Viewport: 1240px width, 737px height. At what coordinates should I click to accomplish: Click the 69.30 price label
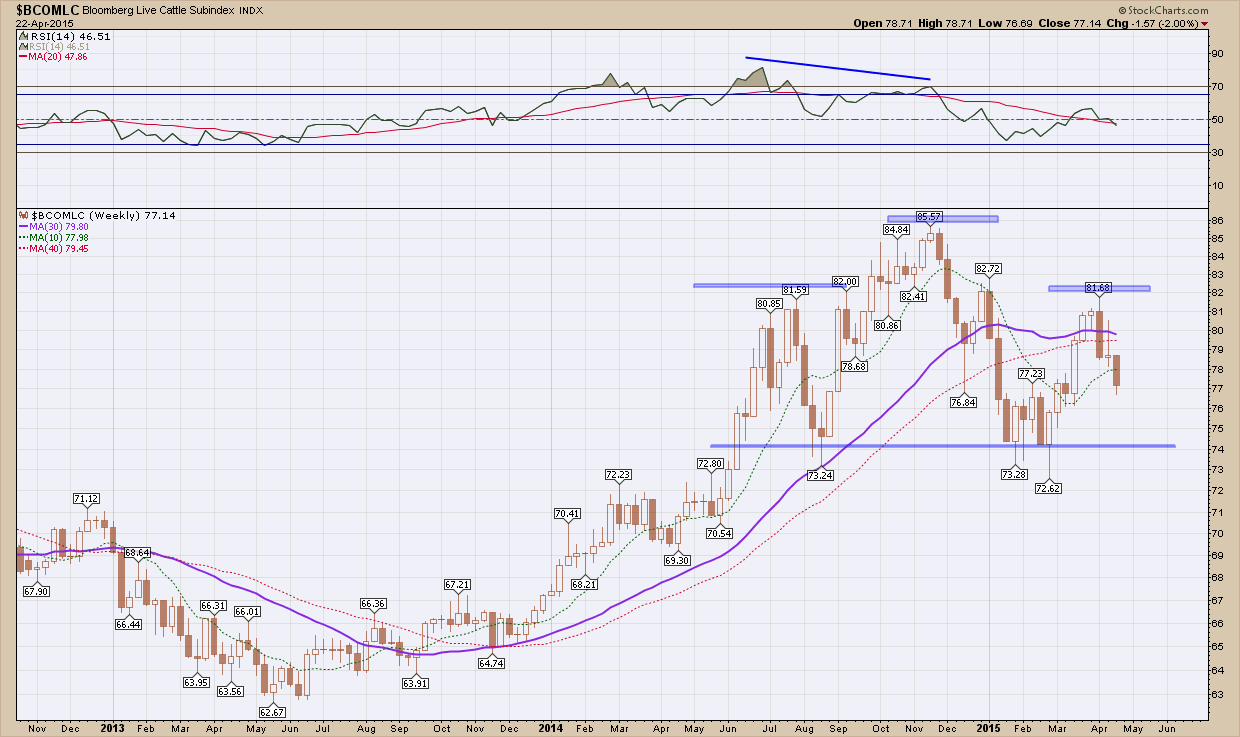(x=678, y=560)
